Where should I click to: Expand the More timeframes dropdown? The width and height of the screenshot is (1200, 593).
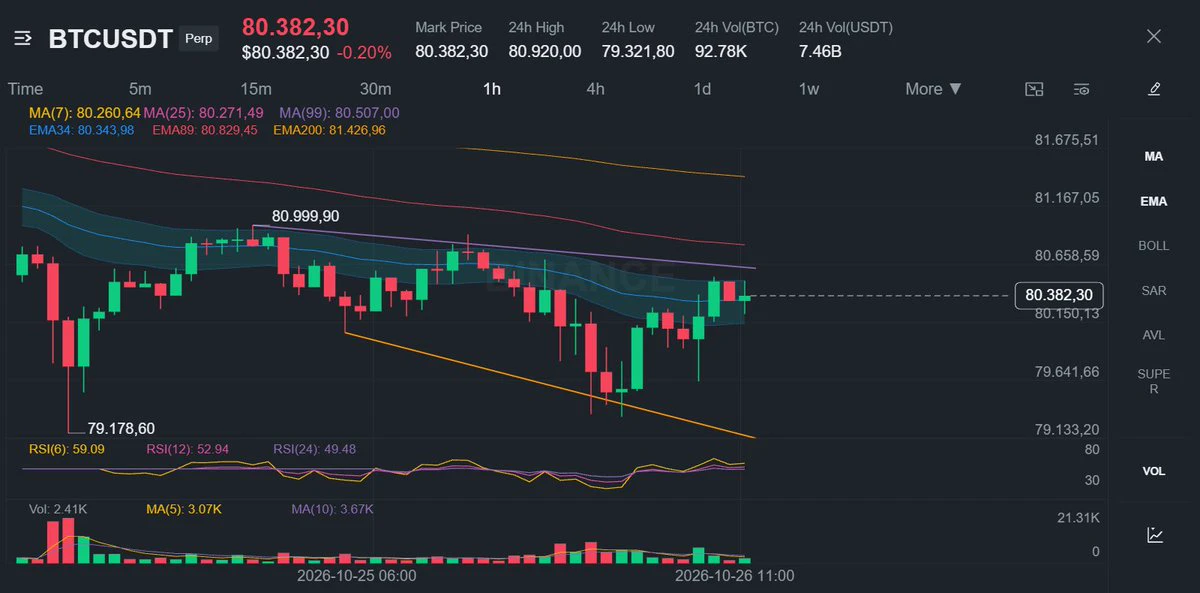[x=934, y=89]
